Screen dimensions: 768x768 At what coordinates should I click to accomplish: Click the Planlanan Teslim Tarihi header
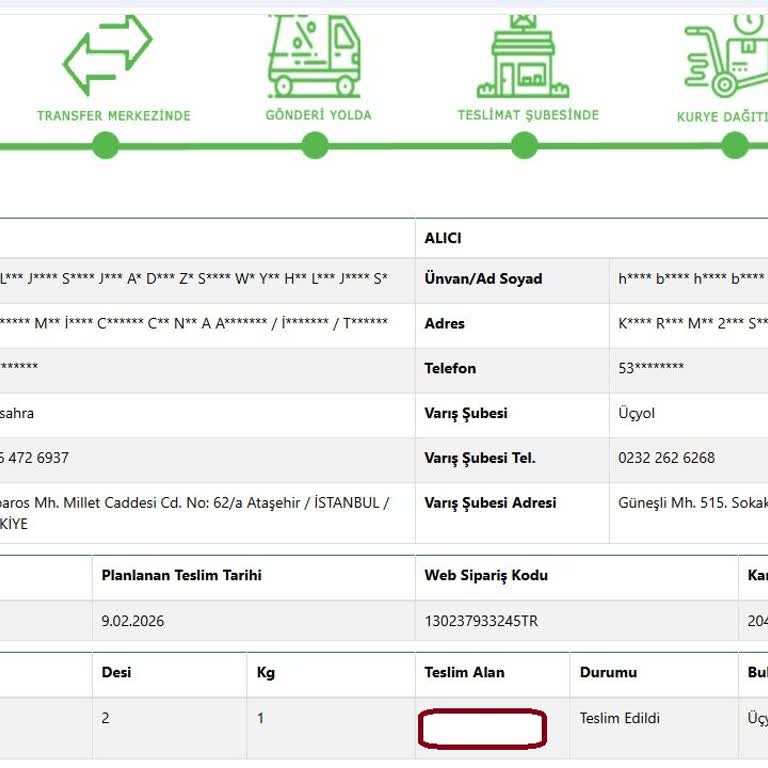(x=181, y=575)
